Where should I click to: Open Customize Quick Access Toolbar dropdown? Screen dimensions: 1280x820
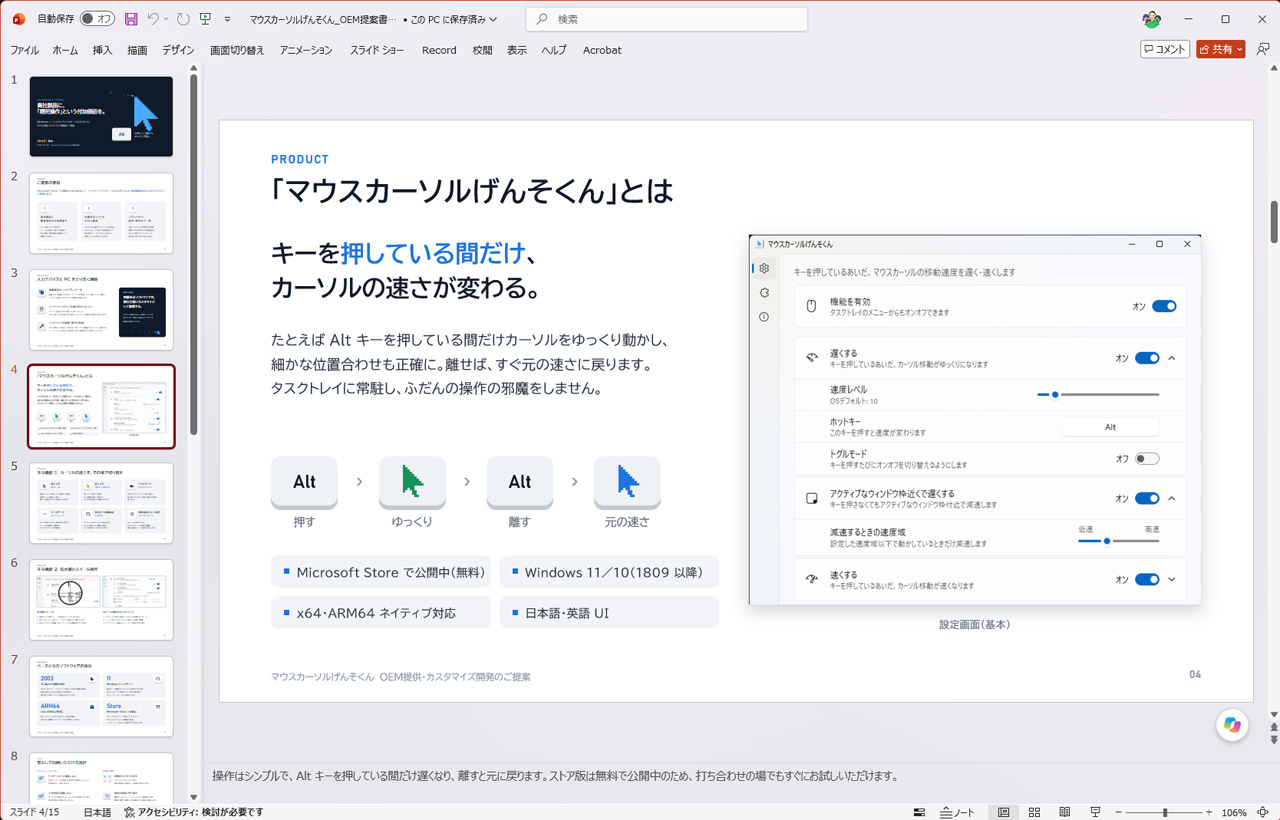coord(227,19)
